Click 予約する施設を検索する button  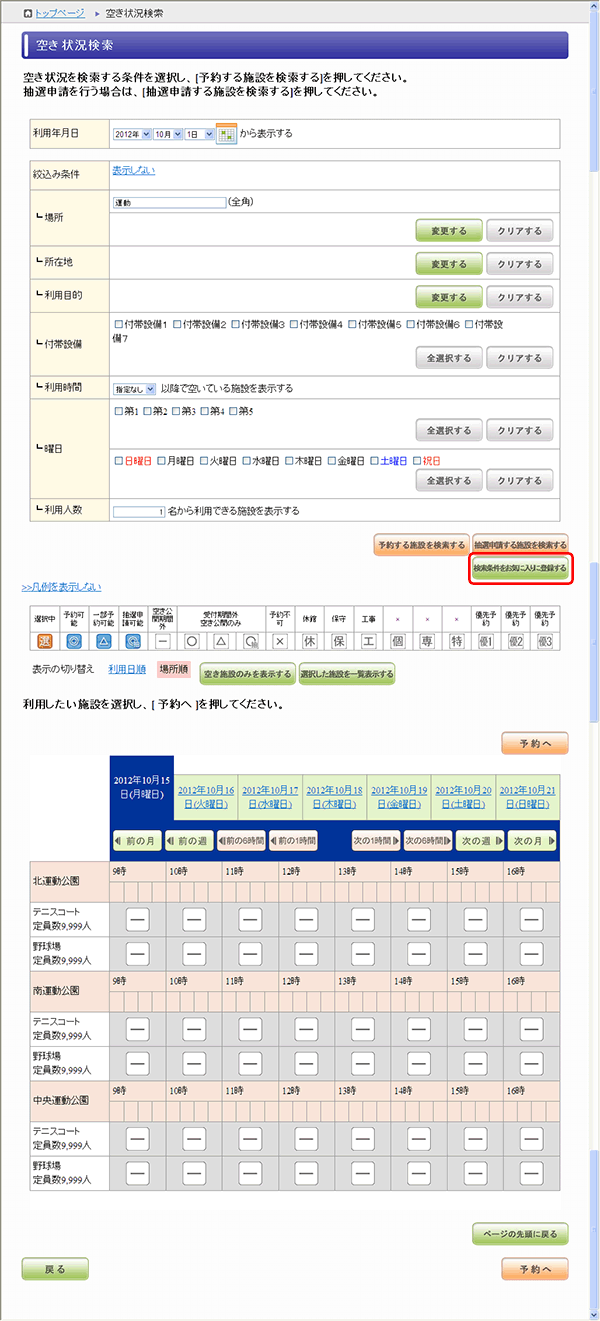(421, 545)
